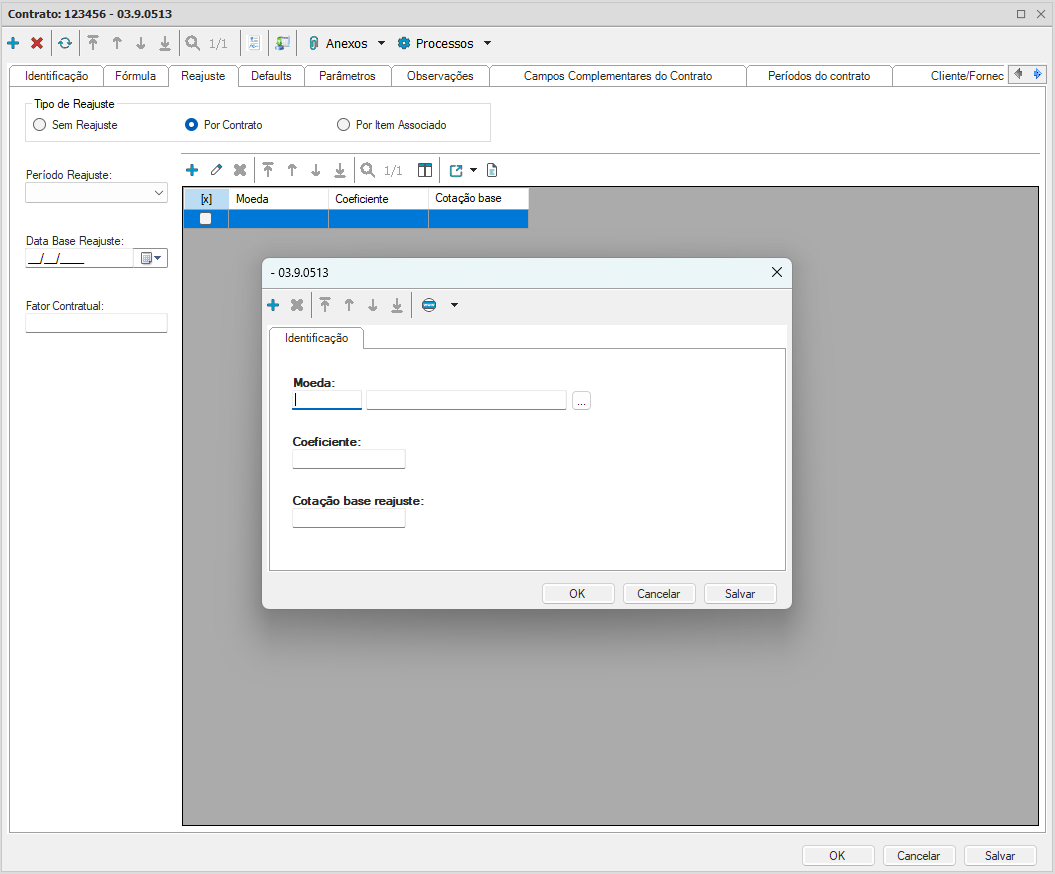Expand the Período Reajuste combo box
The image size is (1055, 874).
tap(159, 193)
